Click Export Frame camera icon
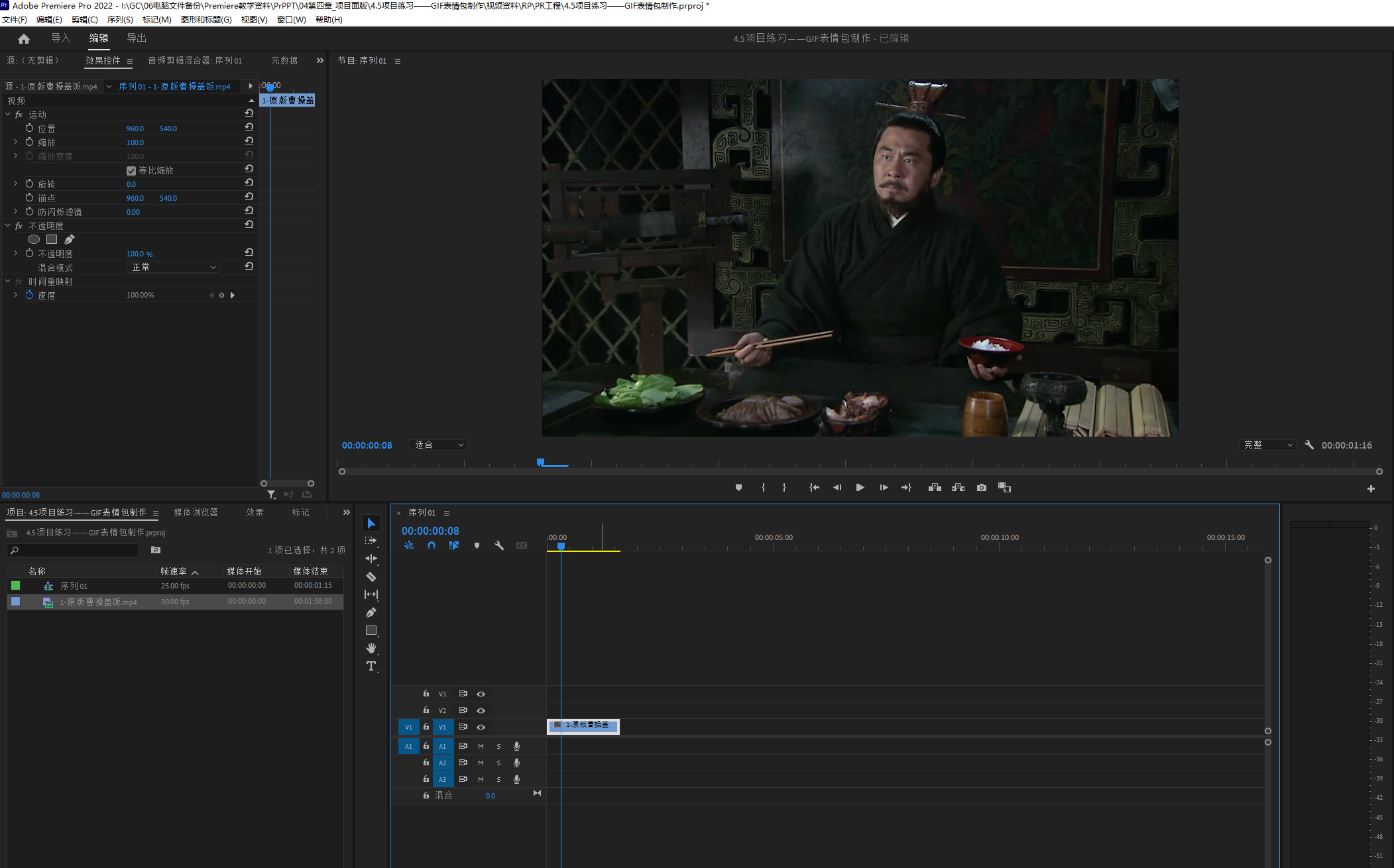This screenshot has width=1394, height=868. coord(981,488)
